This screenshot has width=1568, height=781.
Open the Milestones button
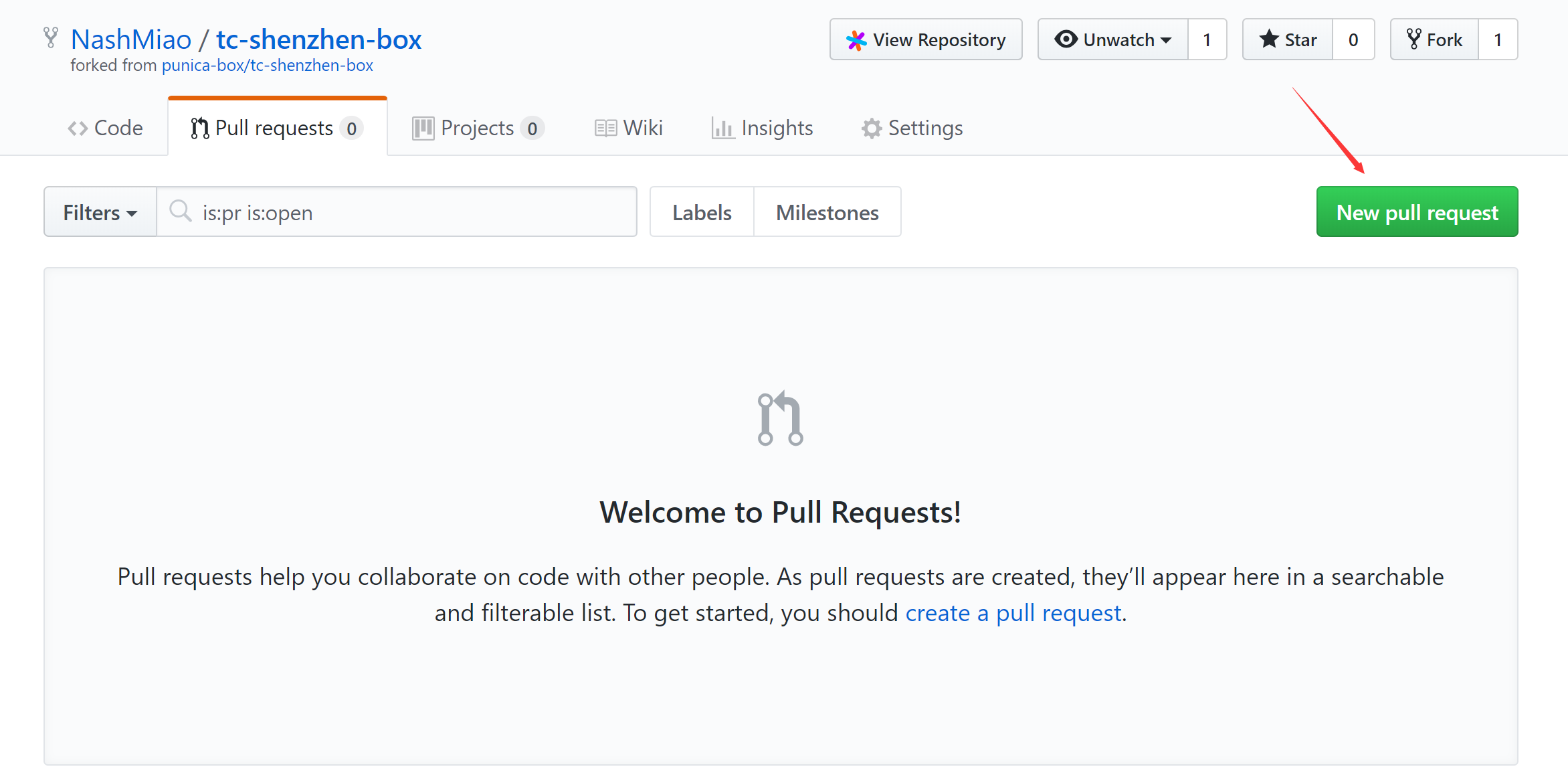827,212
